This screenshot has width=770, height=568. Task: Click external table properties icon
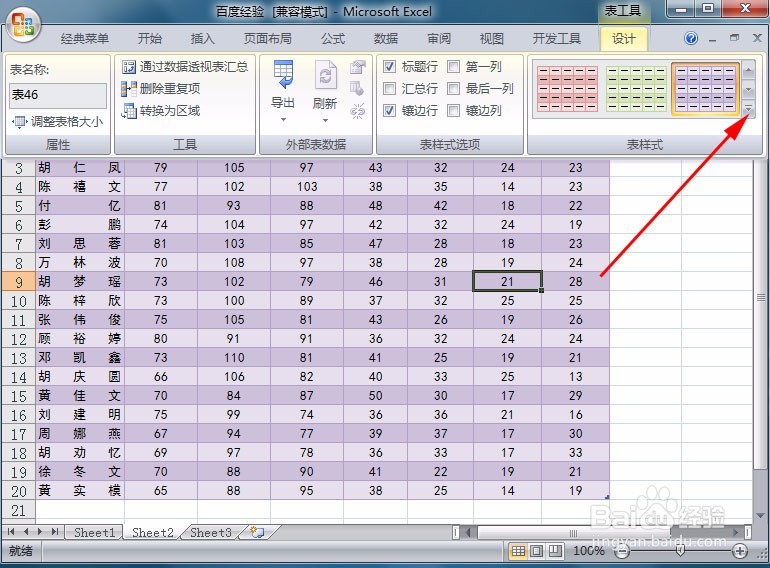358,67
